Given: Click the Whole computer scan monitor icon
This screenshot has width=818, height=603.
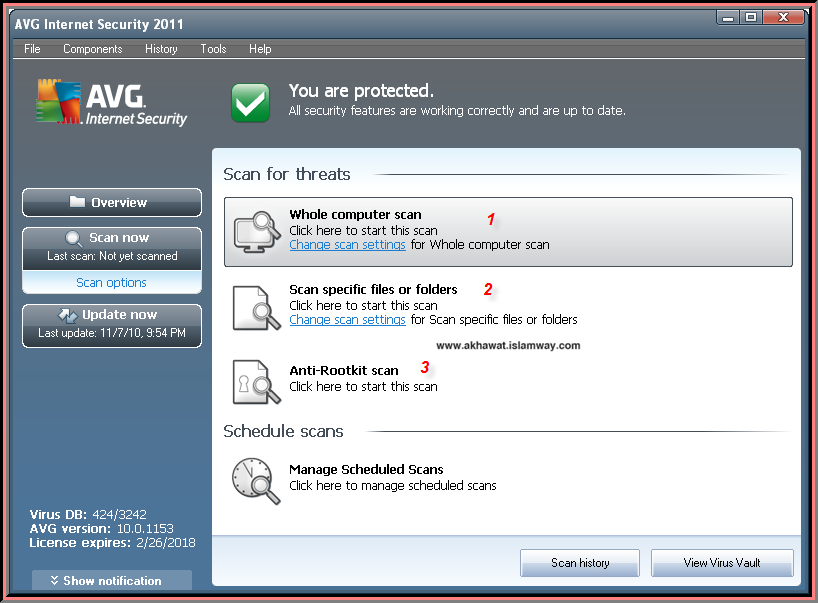Looking at the screenshot, I should click(x=257, y=232).
